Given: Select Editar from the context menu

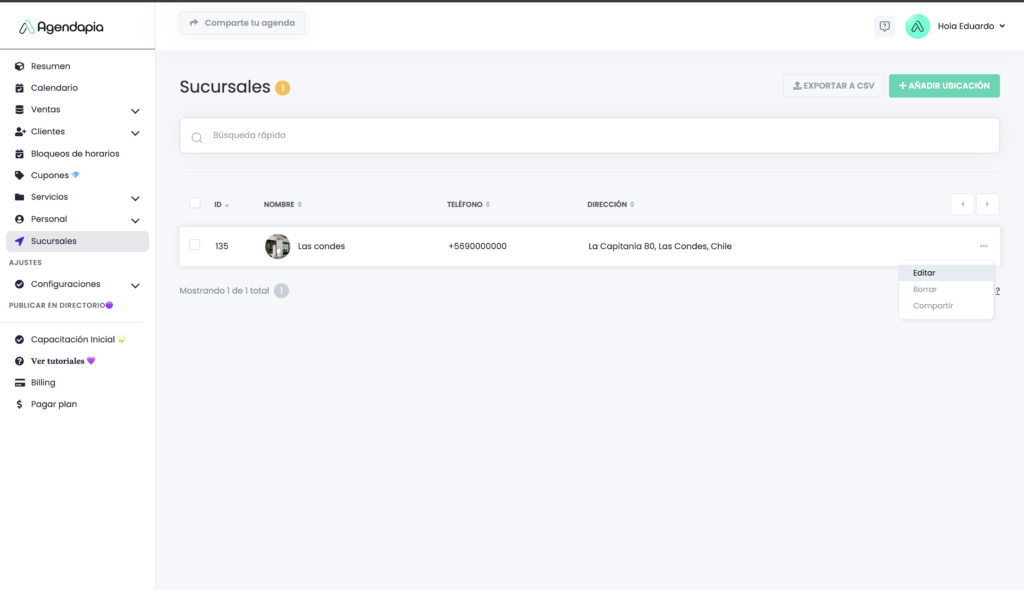Looking at the screenshot, I should click(924, 272).
